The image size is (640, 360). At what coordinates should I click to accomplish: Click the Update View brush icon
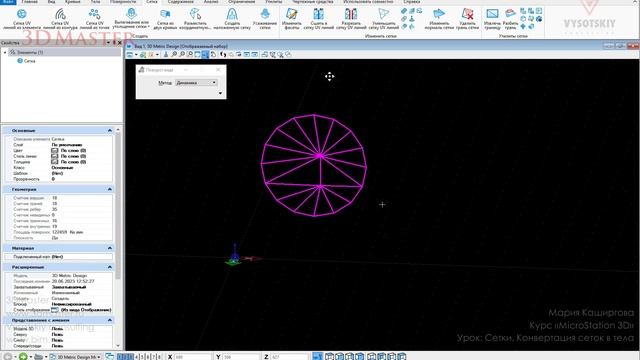[x=166, y=54]
